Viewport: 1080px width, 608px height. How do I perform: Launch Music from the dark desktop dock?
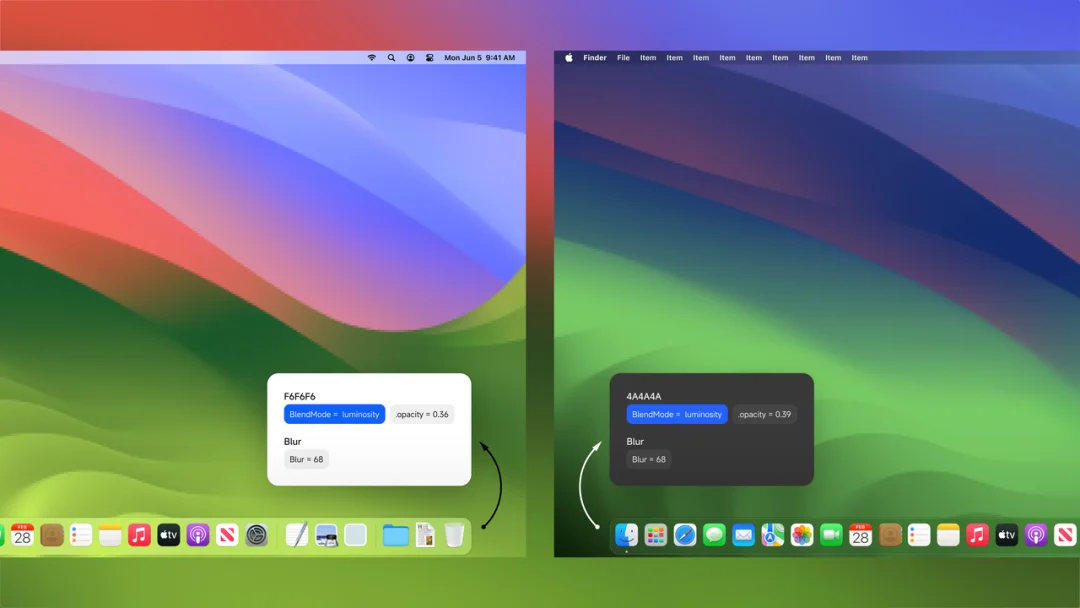coord(977,535)
